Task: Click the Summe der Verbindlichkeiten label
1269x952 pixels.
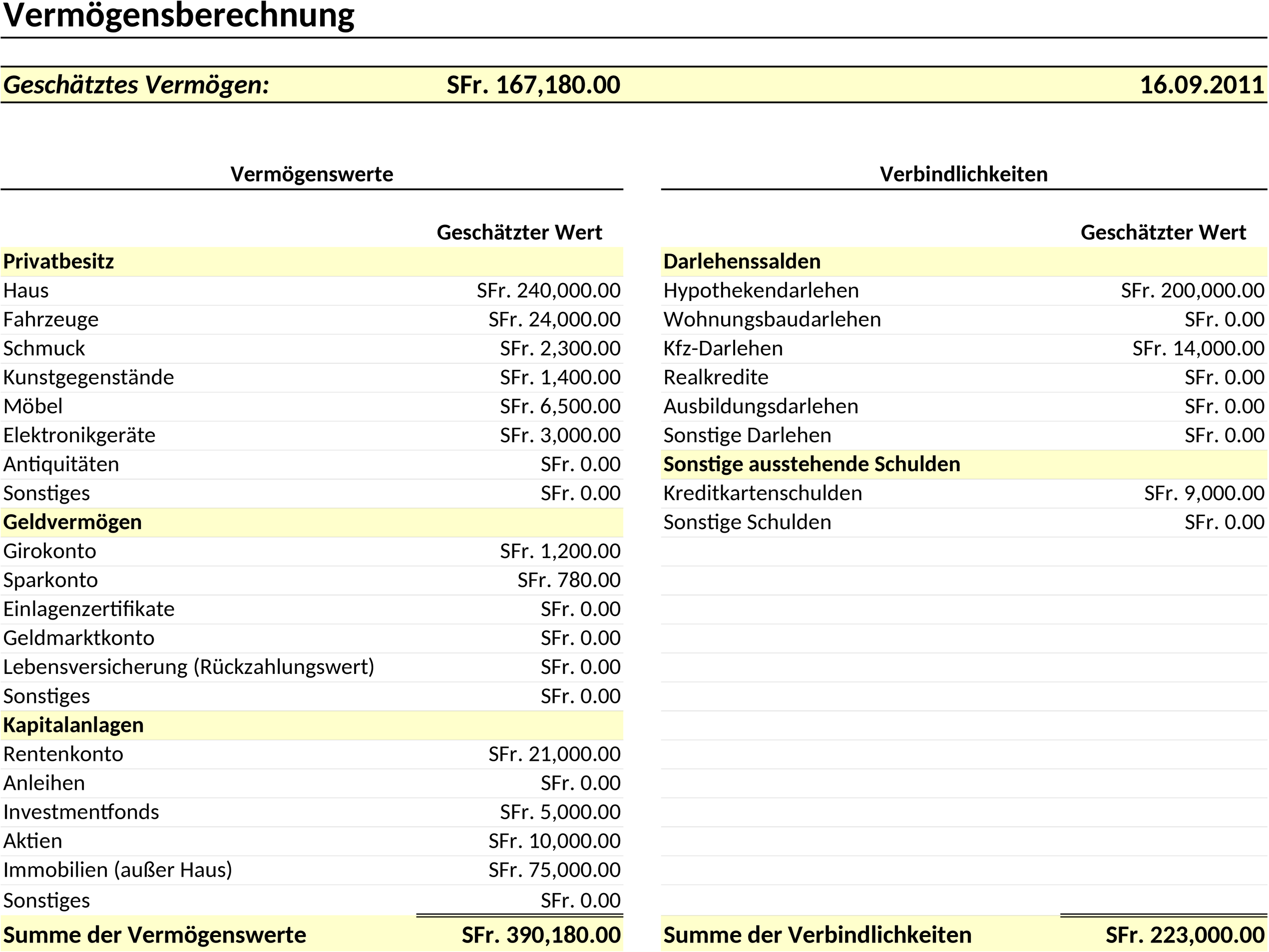Action: (817, 936)
